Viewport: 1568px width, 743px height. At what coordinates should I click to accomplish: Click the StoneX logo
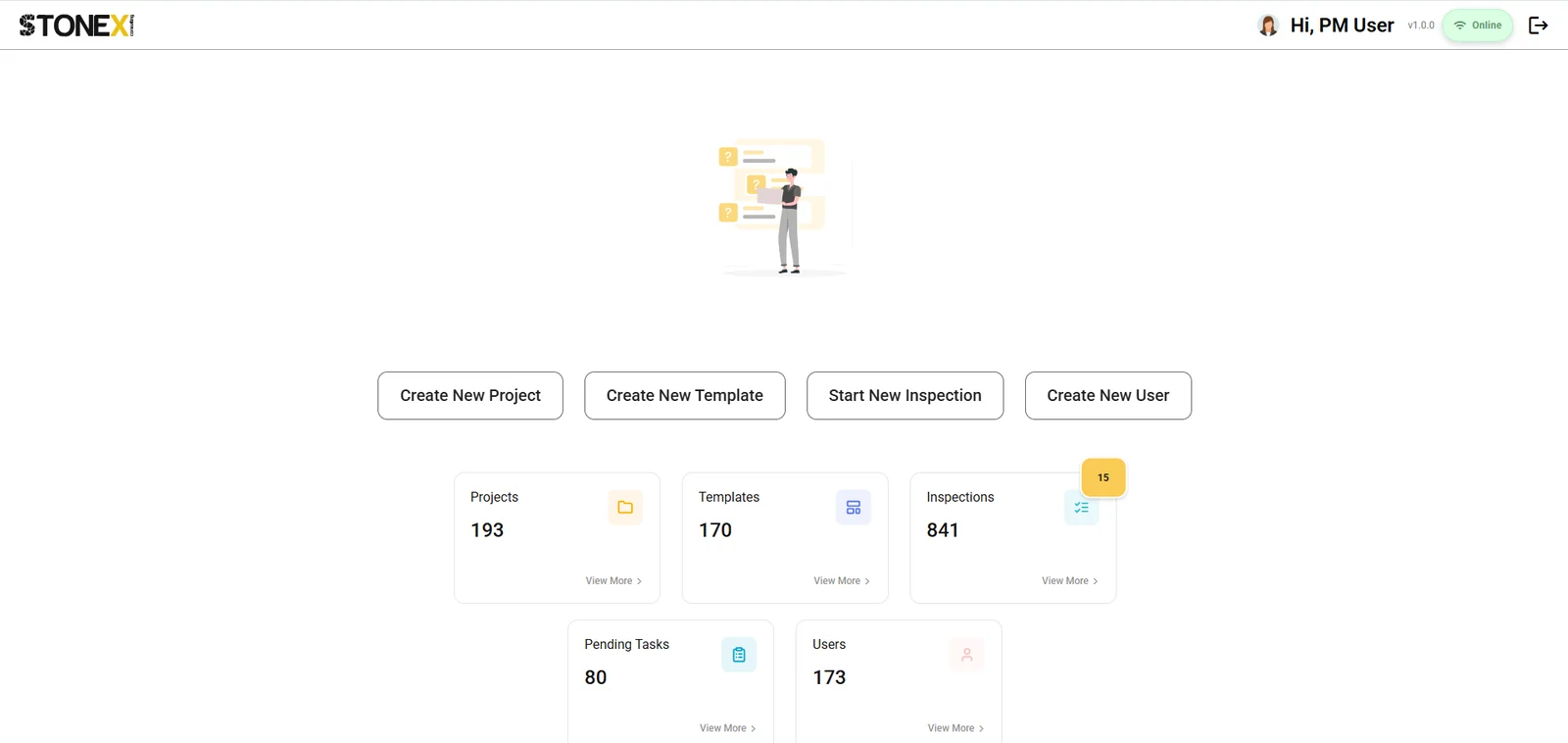[76, 25]
